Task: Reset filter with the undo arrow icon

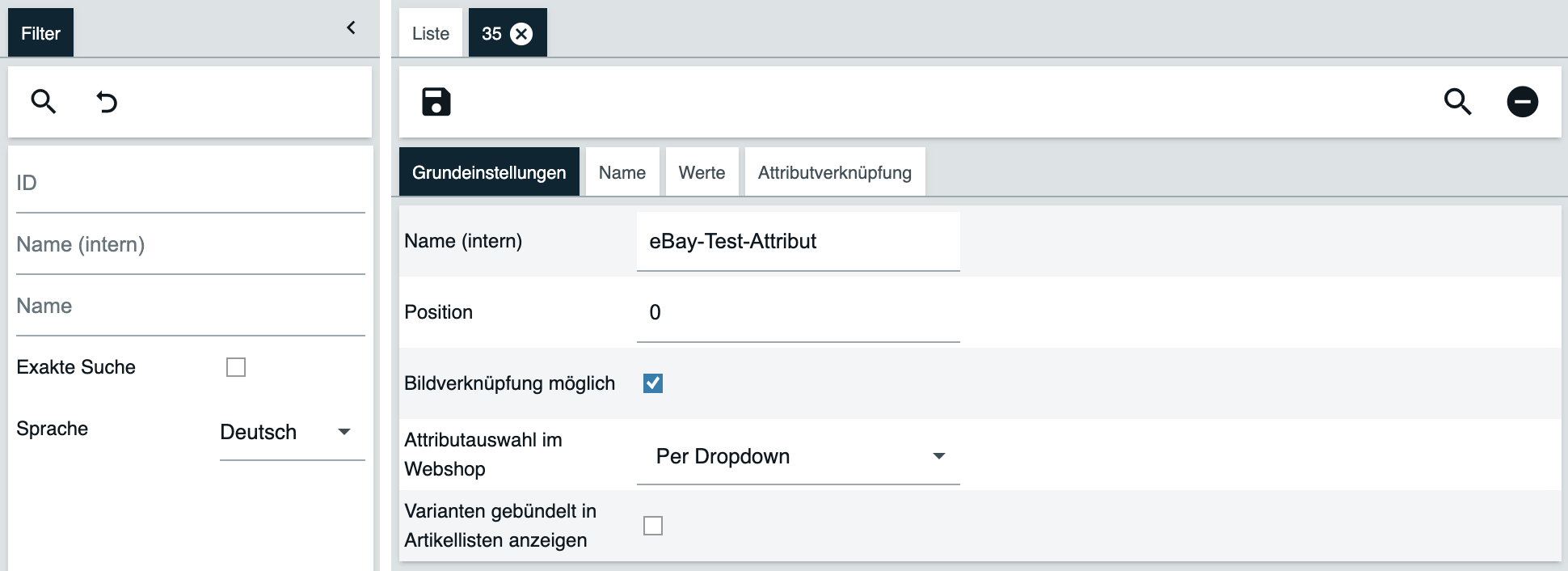Action: pos(107,102)
